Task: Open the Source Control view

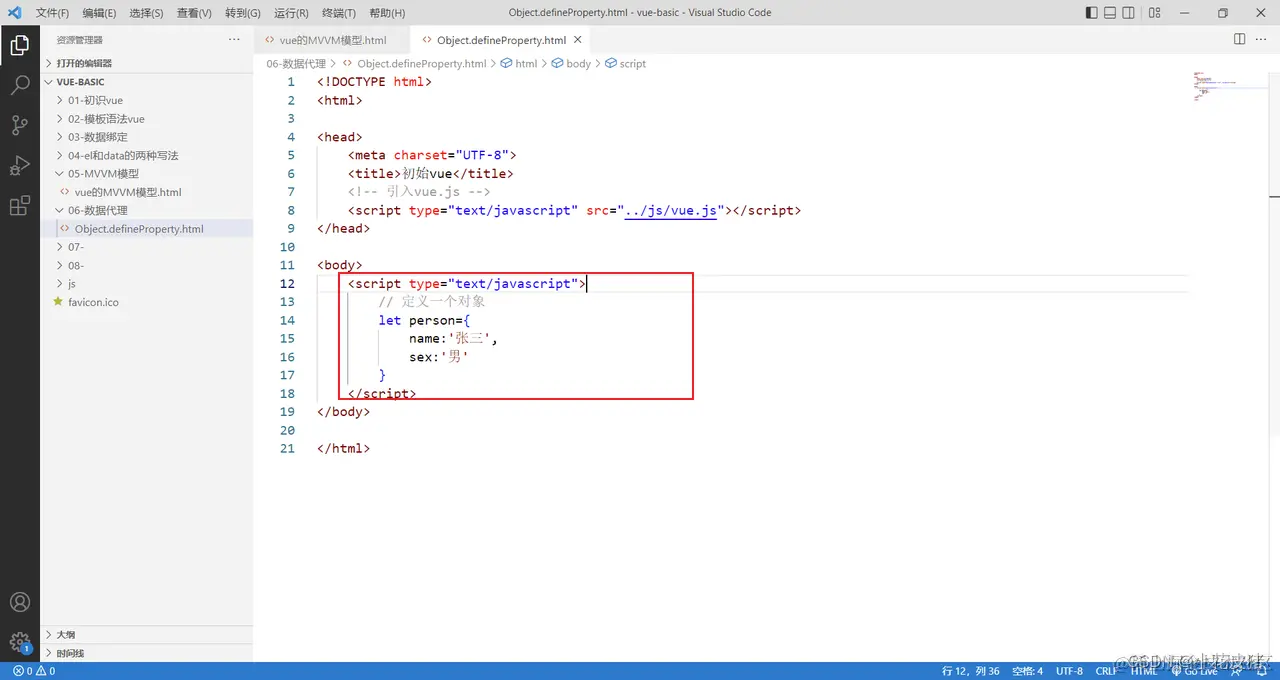Action: 19,125
